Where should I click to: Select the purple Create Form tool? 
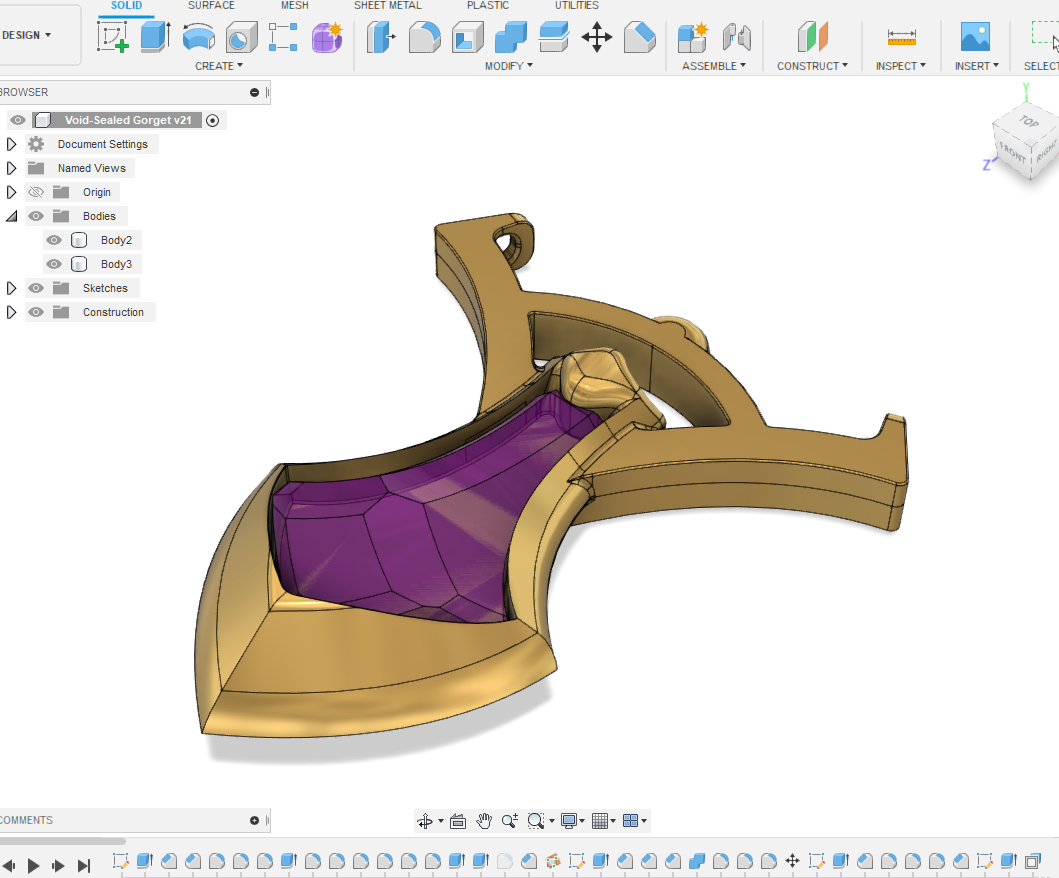pos(328,37)
